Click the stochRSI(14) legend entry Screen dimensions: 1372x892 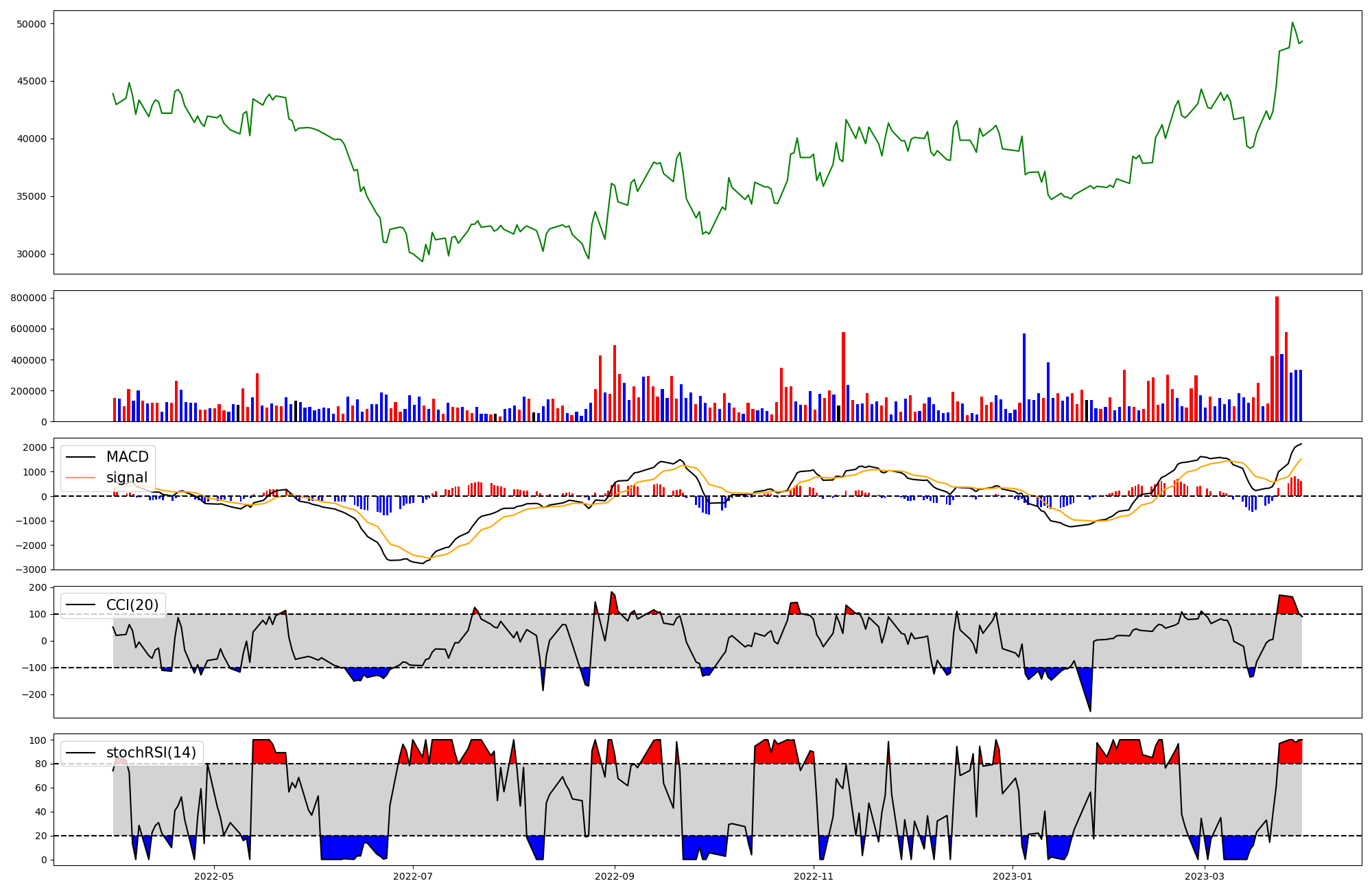point(151,753)
